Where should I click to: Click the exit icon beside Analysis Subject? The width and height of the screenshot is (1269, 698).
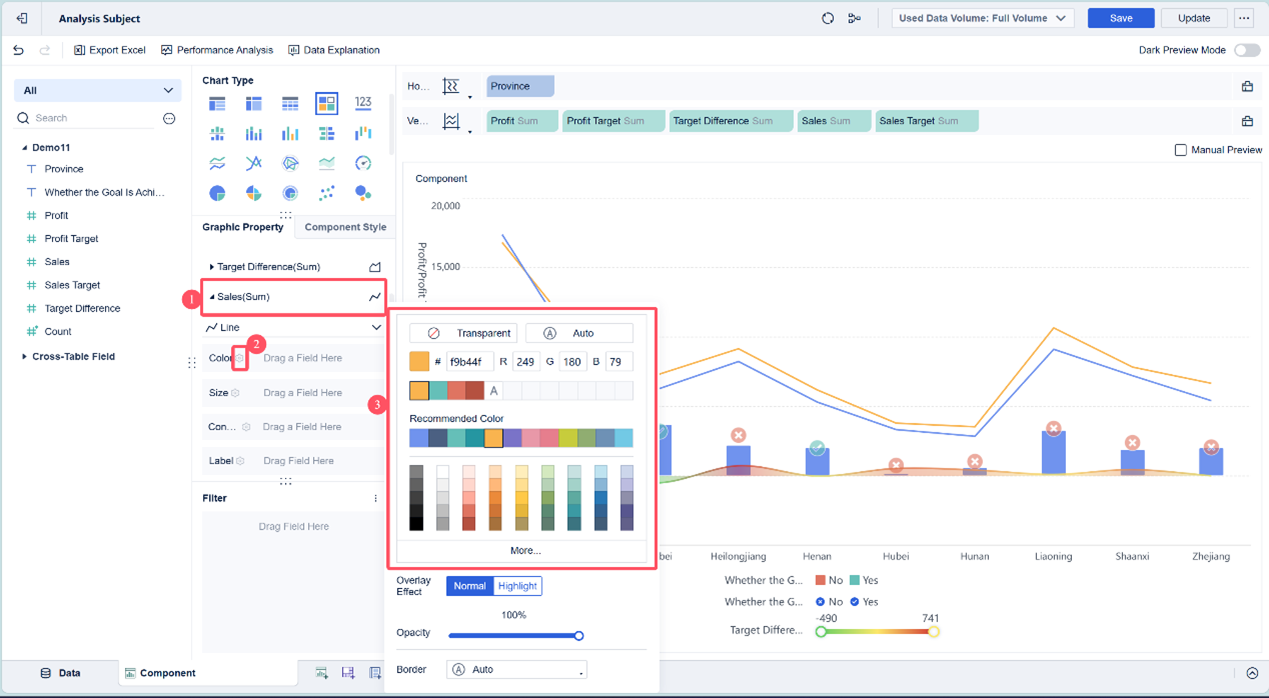(x=22, y=18)
